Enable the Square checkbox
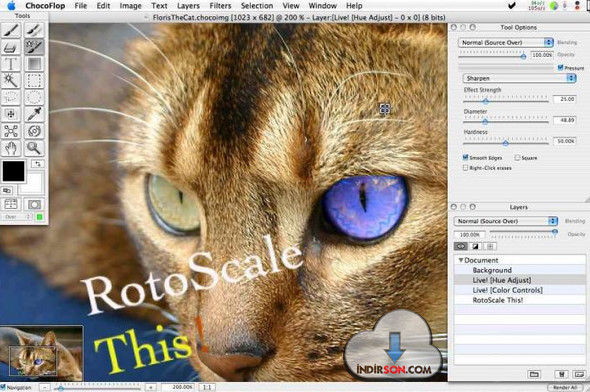This screenshot has height=392, width=590. (x=517, y=158)
